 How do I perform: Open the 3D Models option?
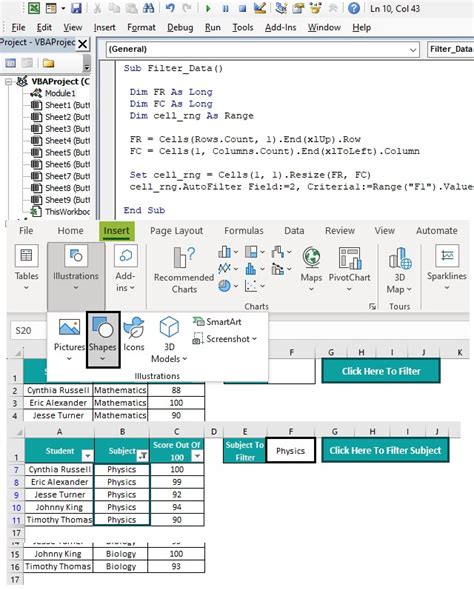(169, 339)
